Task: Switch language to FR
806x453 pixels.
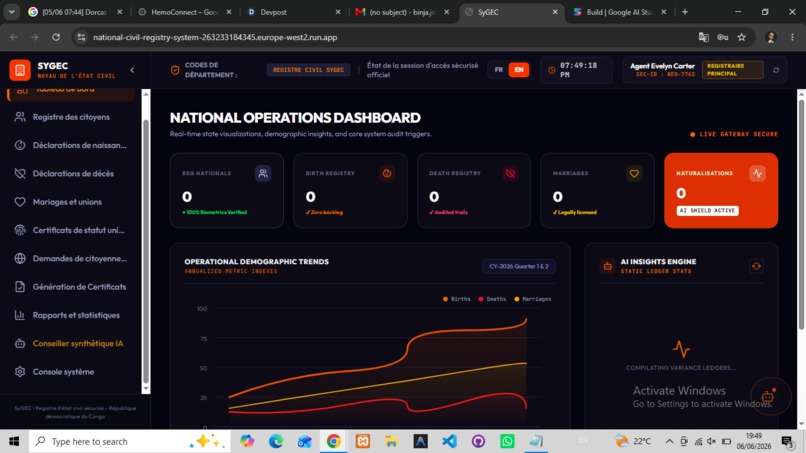Action: coord(499,70)
